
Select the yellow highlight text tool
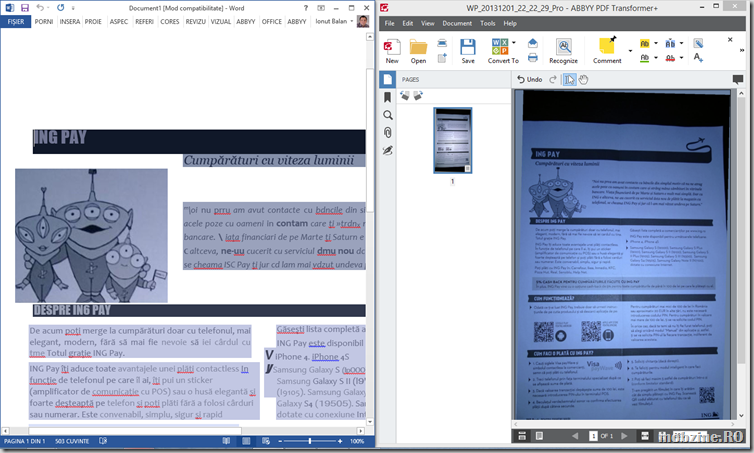tap(644, 43)
